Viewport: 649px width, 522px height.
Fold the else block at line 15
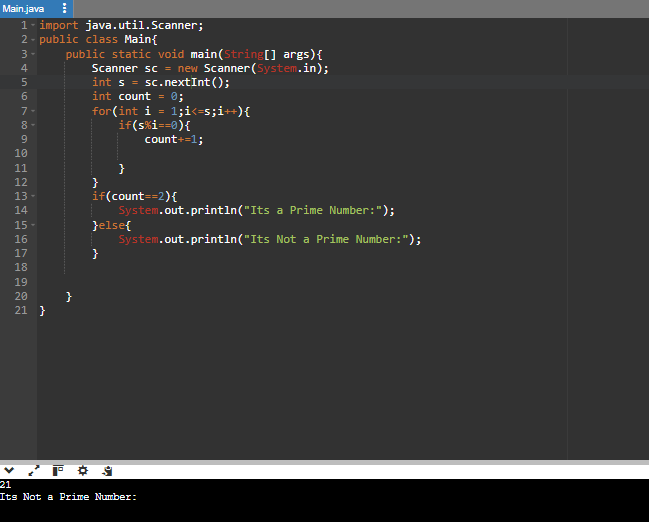33,225
